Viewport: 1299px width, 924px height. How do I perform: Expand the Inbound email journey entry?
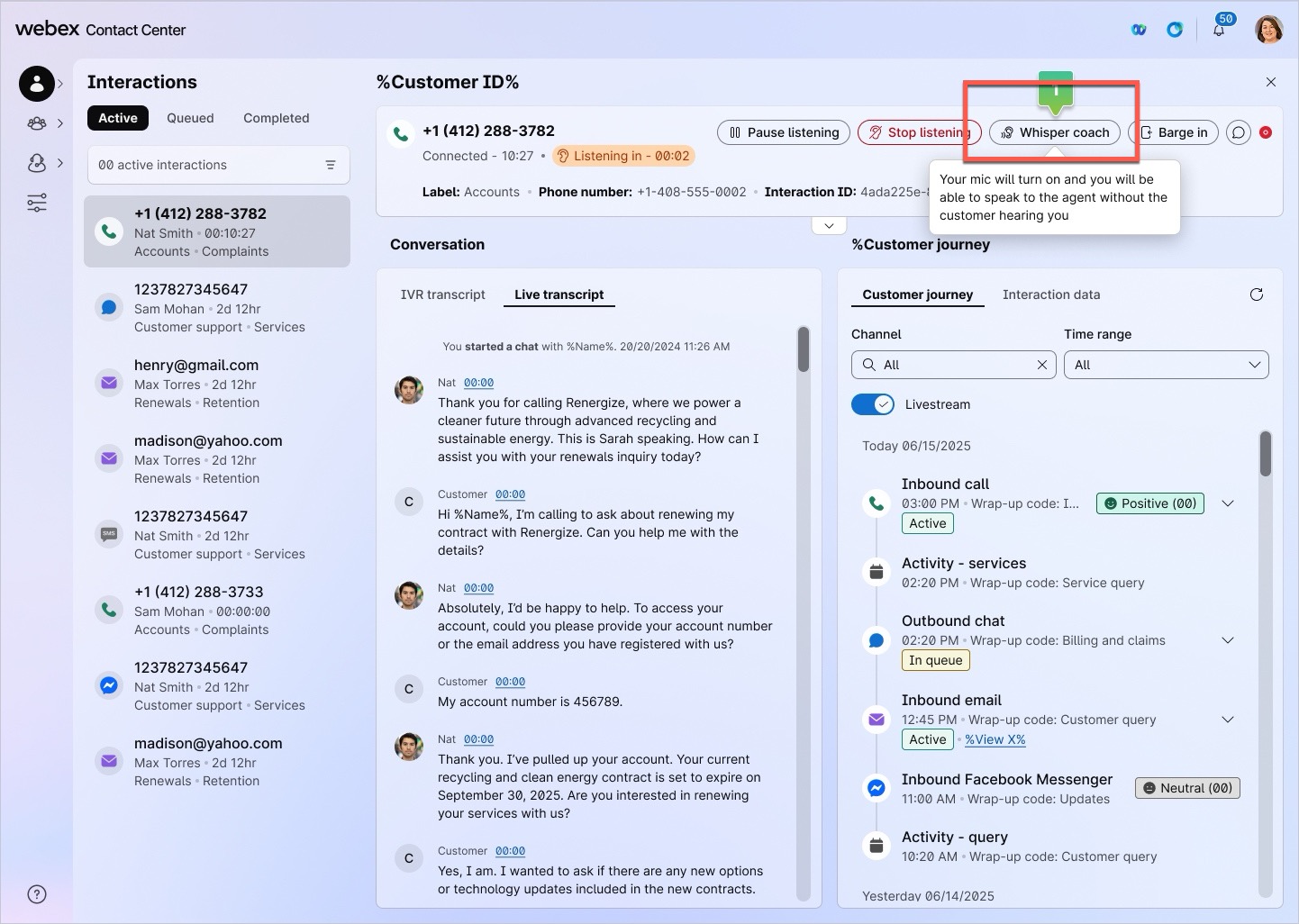(x=1228, y=720)
